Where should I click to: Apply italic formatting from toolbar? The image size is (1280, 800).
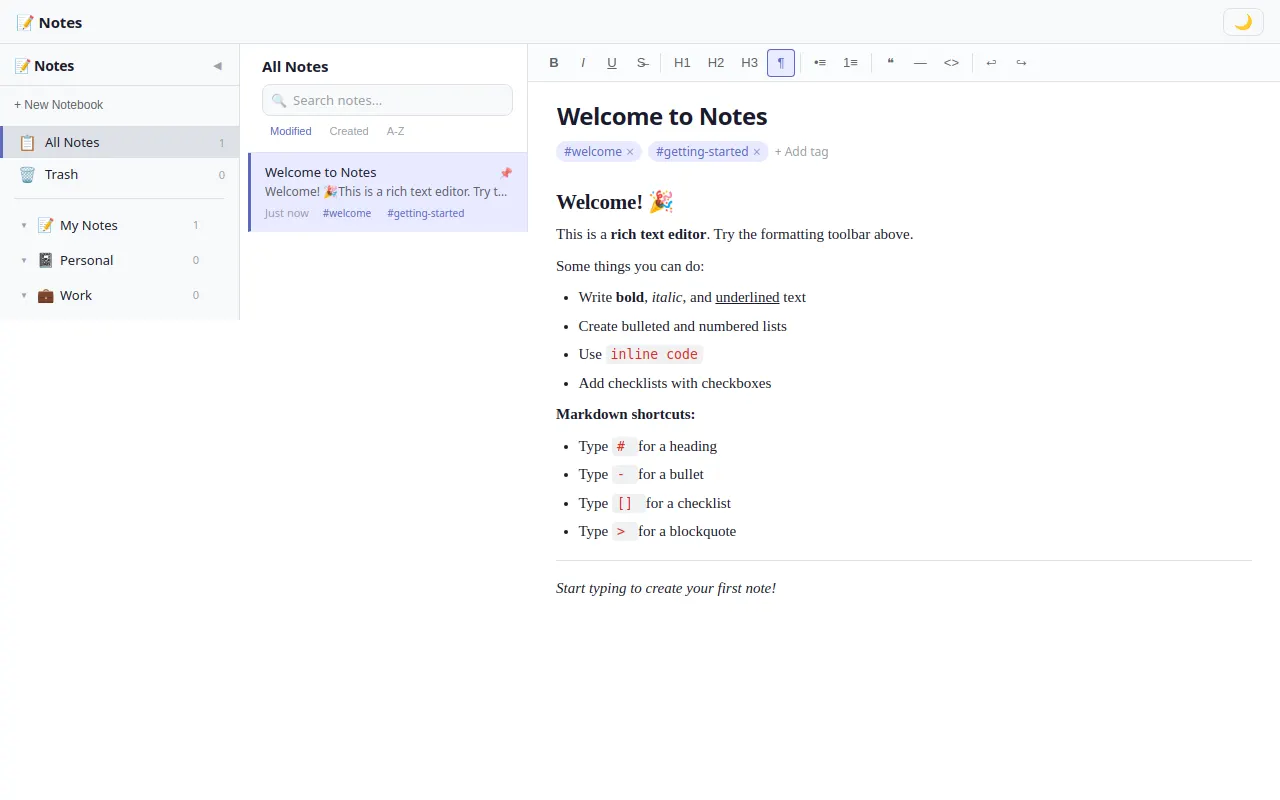tap(583, 63)
